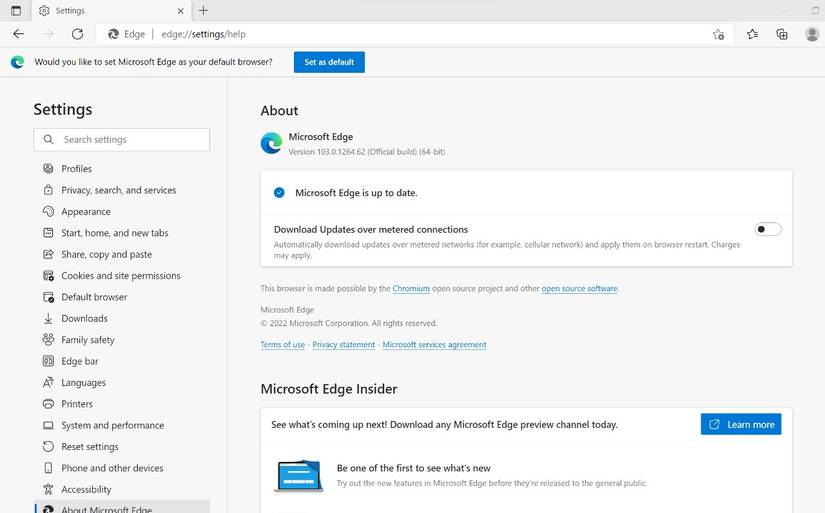Refresh the current page

point(77,34)
